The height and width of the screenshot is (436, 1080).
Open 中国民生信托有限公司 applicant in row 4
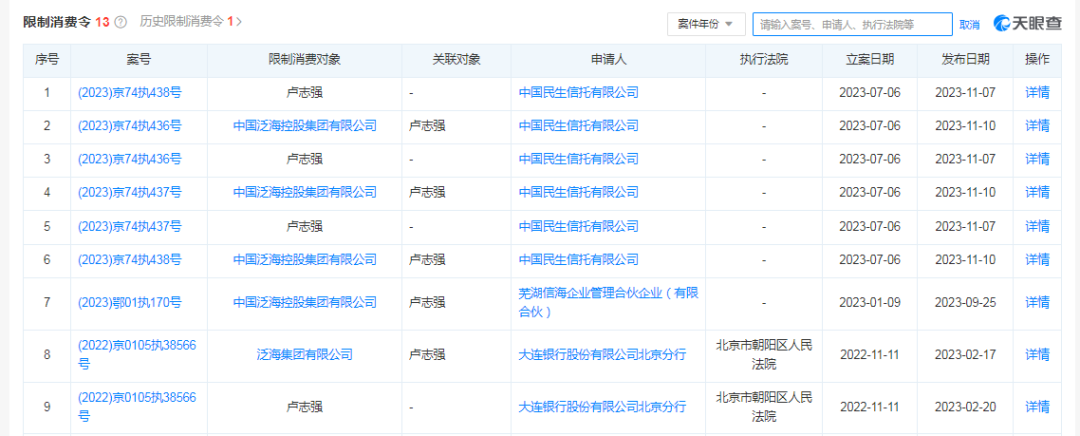pyautogui.click(x=579, y=192)
